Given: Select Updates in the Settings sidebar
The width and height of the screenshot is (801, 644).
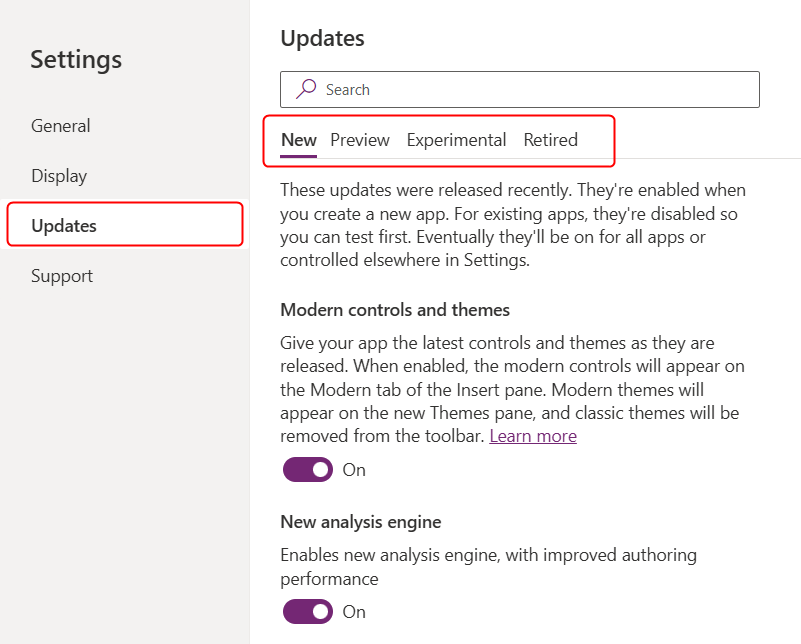Looking at the screenshot, I should pyautogui.click(x=64, y=226).
